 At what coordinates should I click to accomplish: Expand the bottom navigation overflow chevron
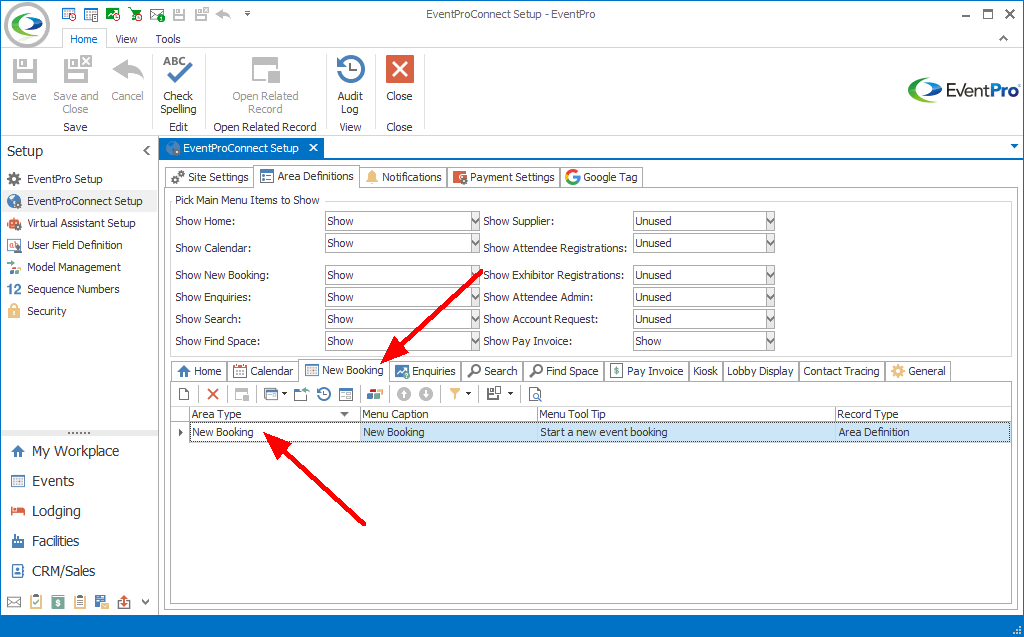point(146,602)
